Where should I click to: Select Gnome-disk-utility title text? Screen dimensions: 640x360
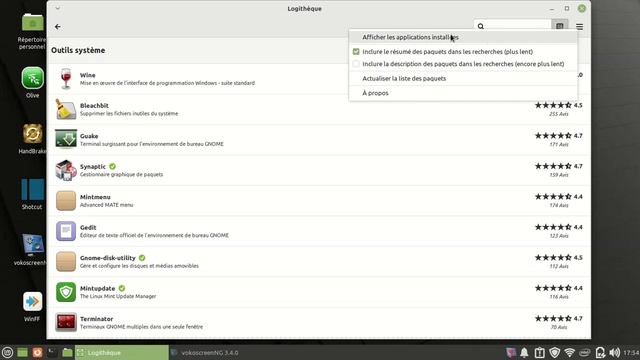[108, 258]
